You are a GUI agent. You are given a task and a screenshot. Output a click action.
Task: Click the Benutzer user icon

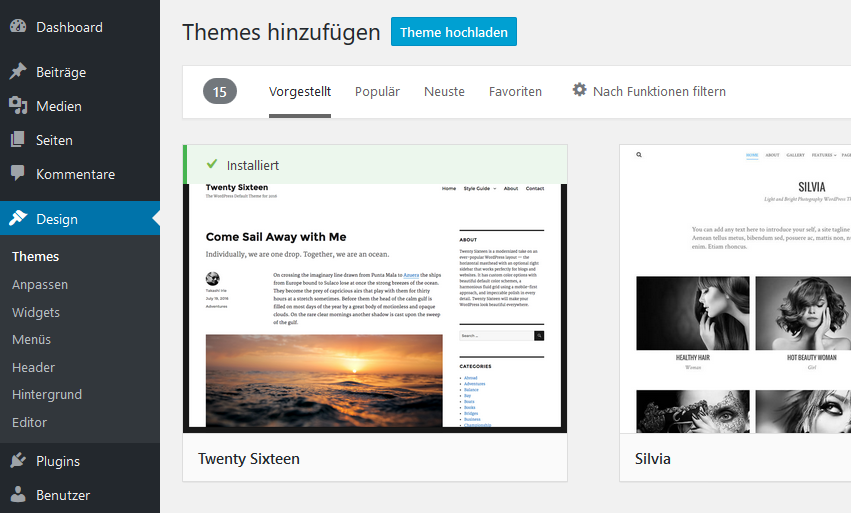click(x=18, y=494)
